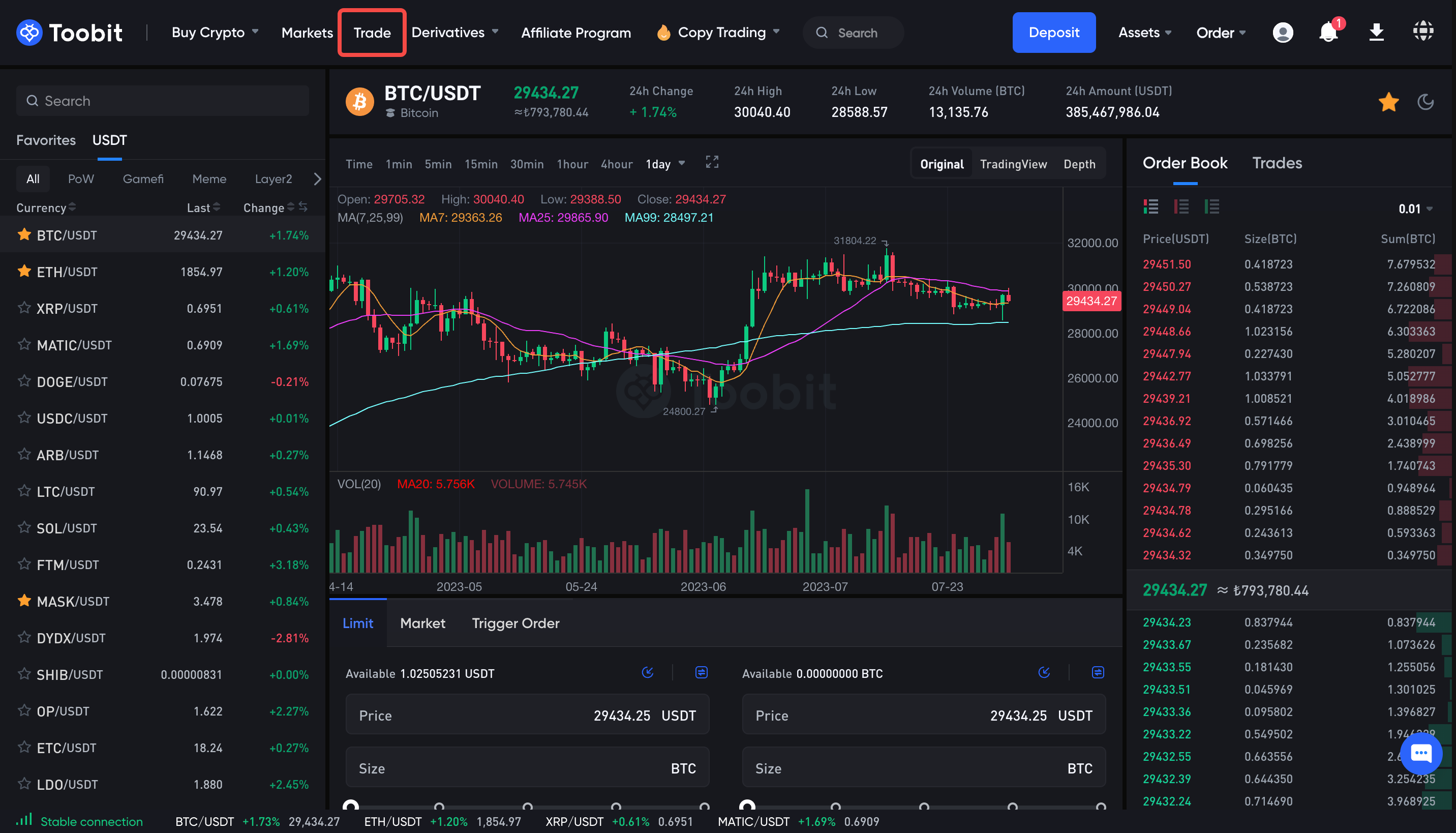The image size is (1456, 833).
Task: Favorite SOL/USDT star
Action: tap(24, 527)
